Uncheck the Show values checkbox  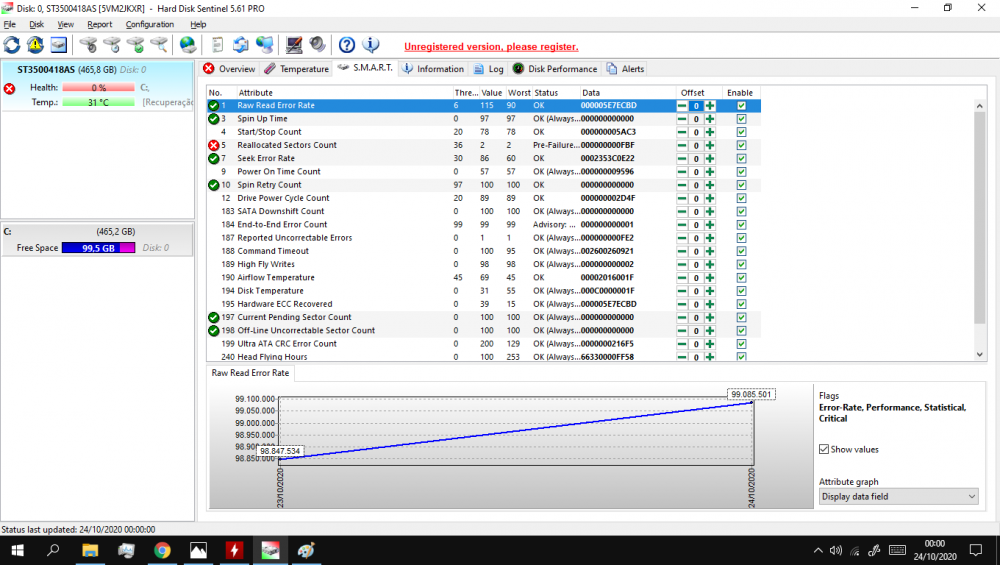click(x=824, y=450)
